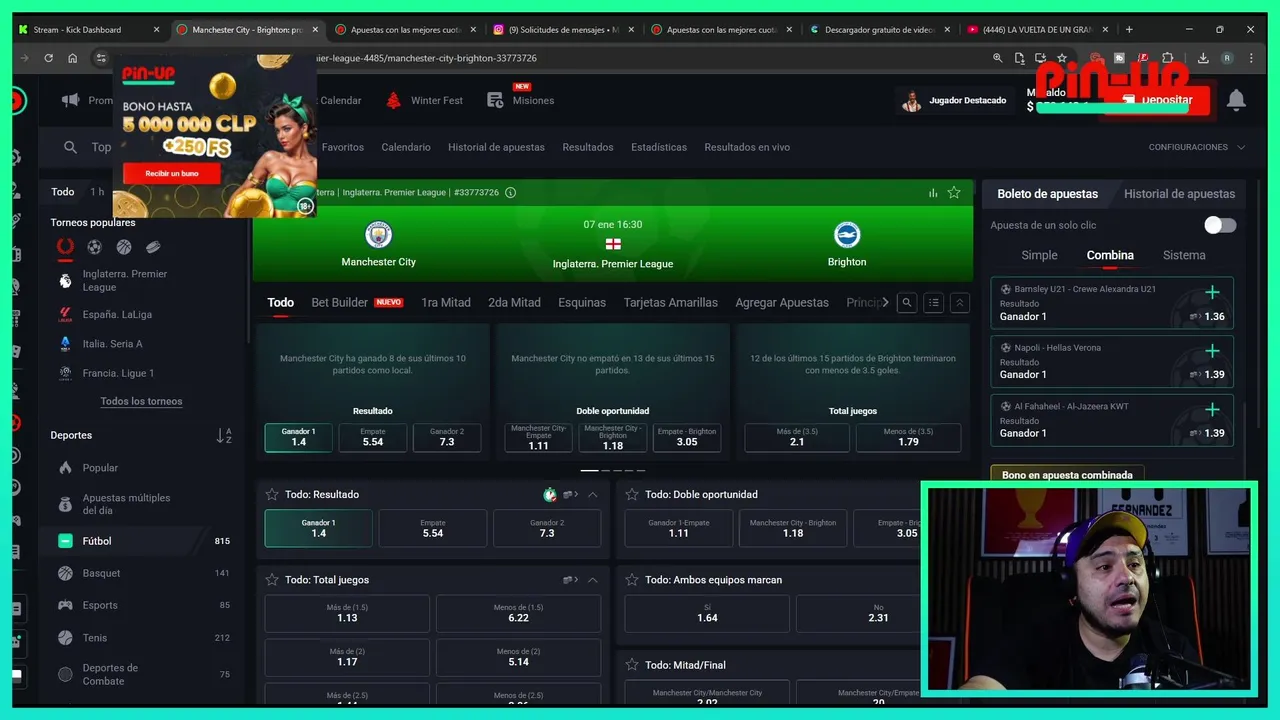
Task: Favorite the Todo: Mitad/Final market star
Action: [x=632, y=664]
